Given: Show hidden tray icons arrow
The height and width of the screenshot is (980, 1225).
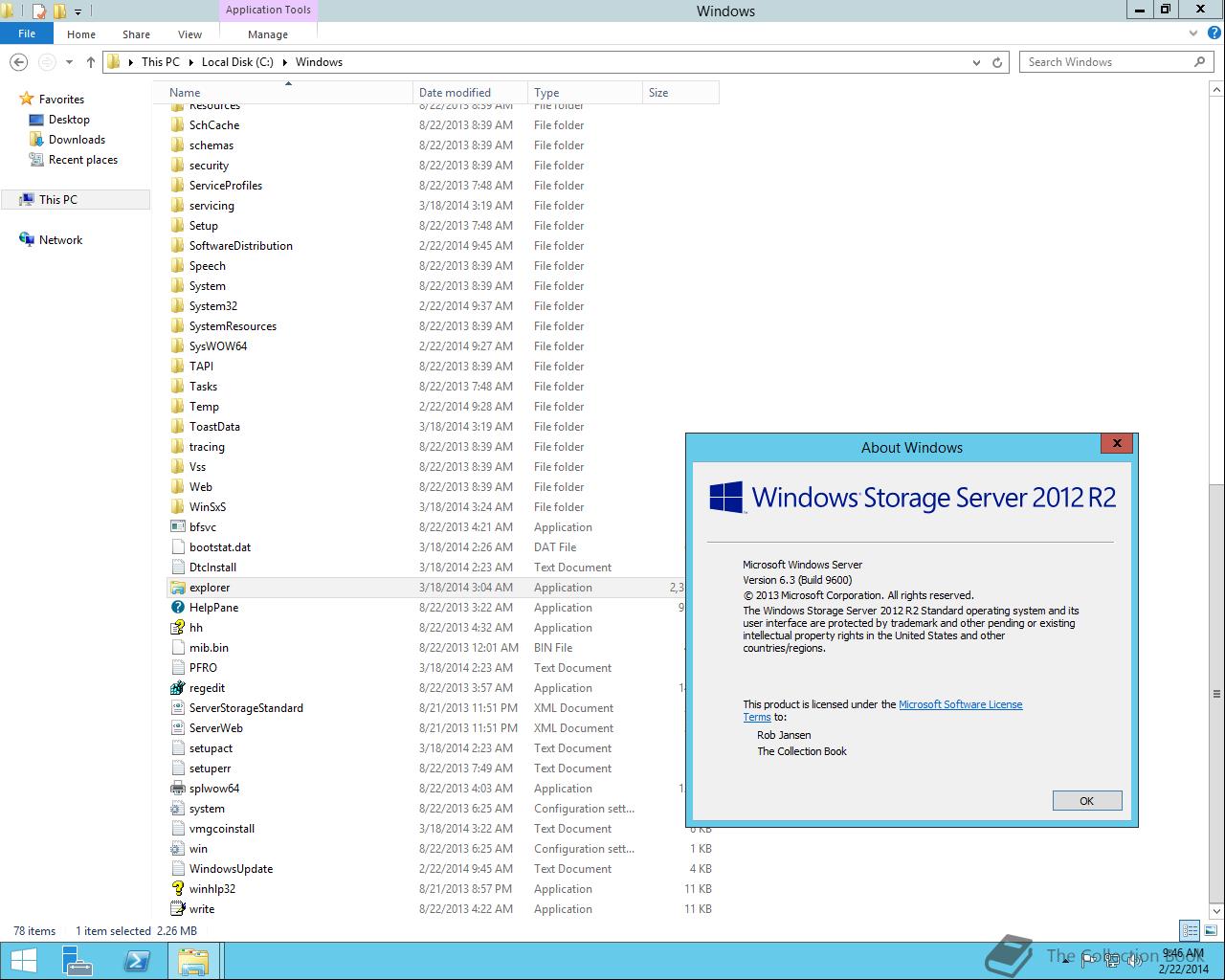Looking at the screenshot, I should point(1066,961).
